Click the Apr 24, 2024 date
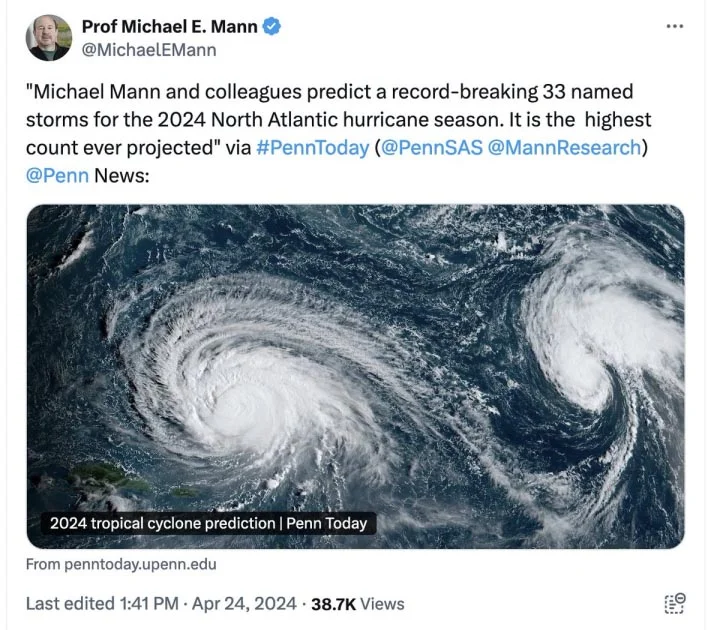This screenshot has width=720, height=630. 240,603
